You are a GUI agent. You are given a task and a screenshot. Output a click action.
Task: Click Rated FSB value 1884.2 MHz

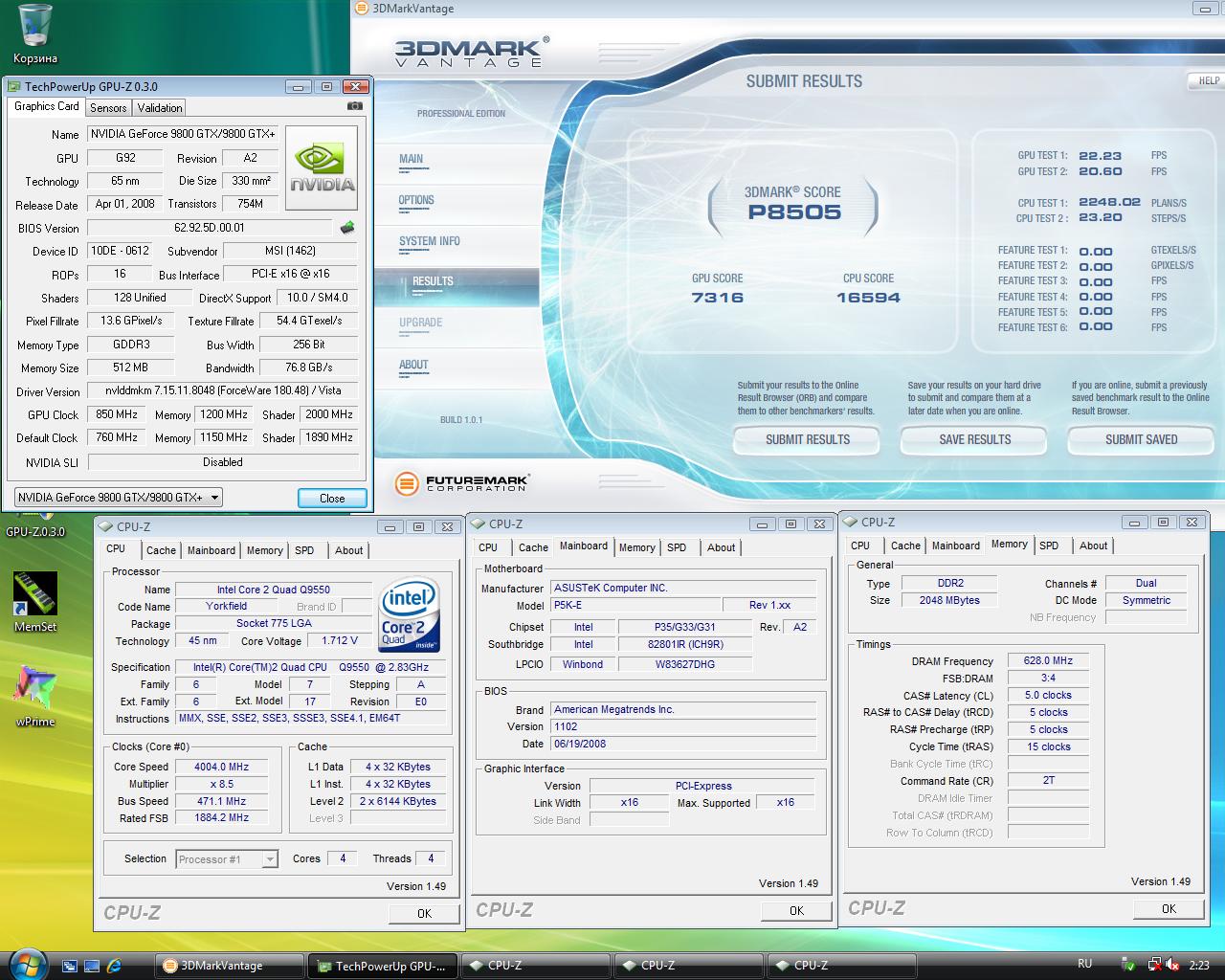[221, 818]
